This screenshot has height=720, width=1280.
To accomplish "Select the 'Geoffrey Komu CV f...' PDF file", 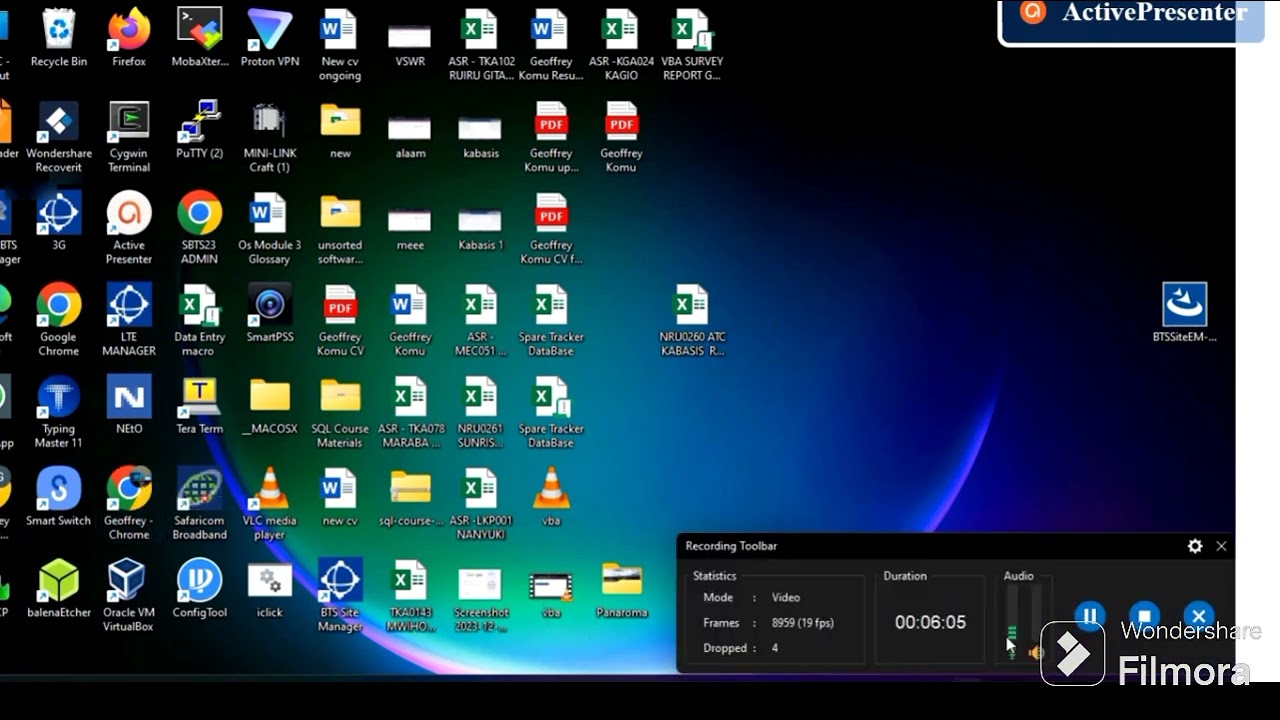I will point(551,230).
